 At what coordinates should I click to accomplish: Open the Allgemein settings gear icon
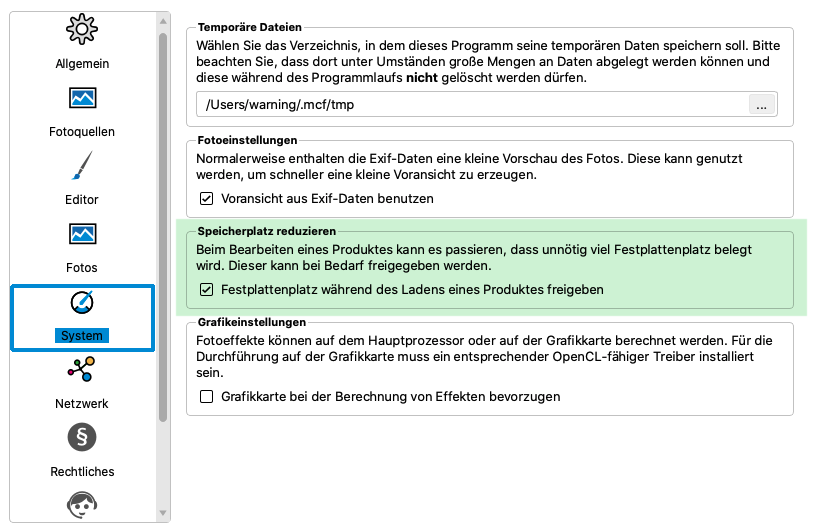coord(82,29)
